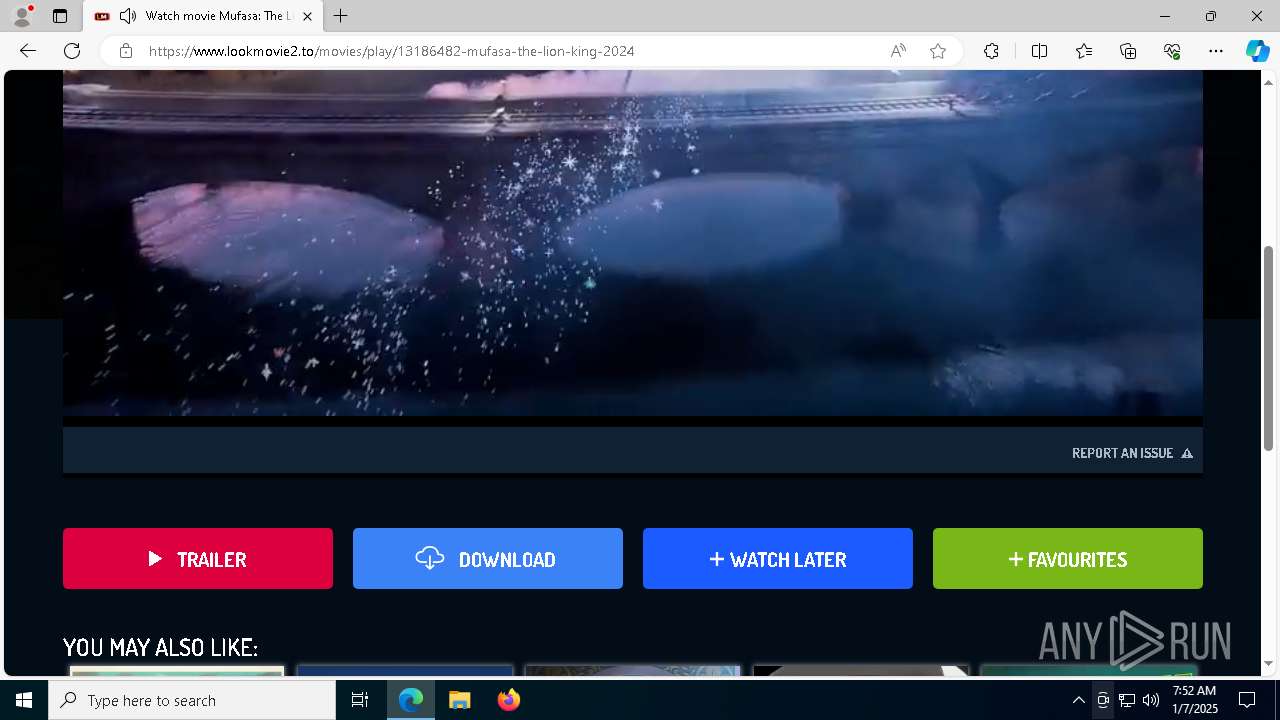Click the taskbar search box
Image resolution: width=1280 pixels, height=720 pixels.
pos(192,700)
